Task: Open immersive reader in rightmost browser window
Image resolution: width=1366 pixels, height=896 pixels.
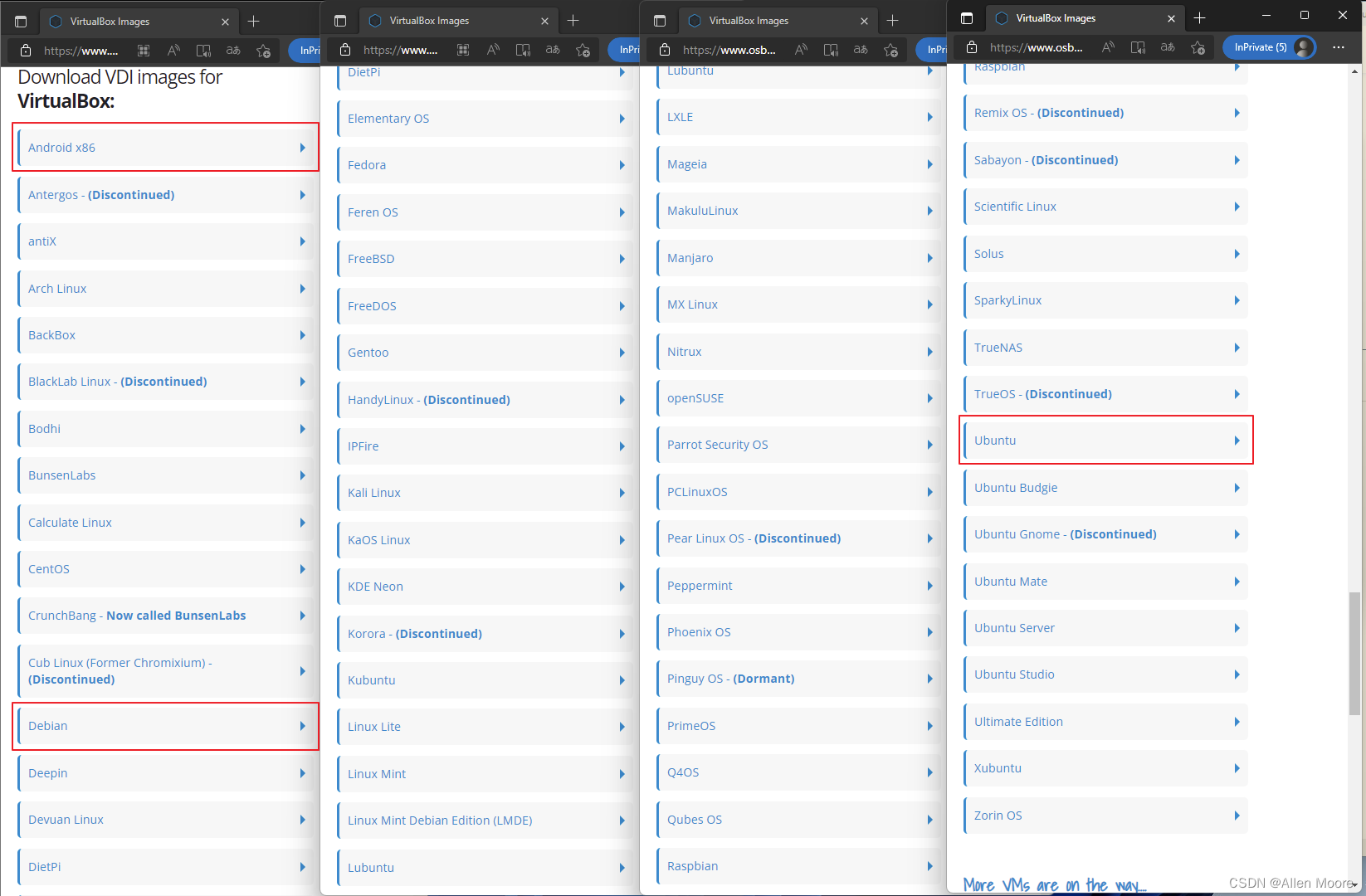Action: coord(1138,47)
